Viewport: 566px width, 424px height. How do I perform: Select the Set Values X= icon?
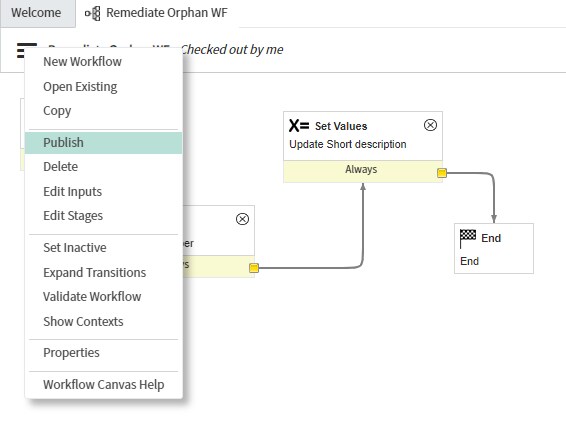tap(299, 126)
